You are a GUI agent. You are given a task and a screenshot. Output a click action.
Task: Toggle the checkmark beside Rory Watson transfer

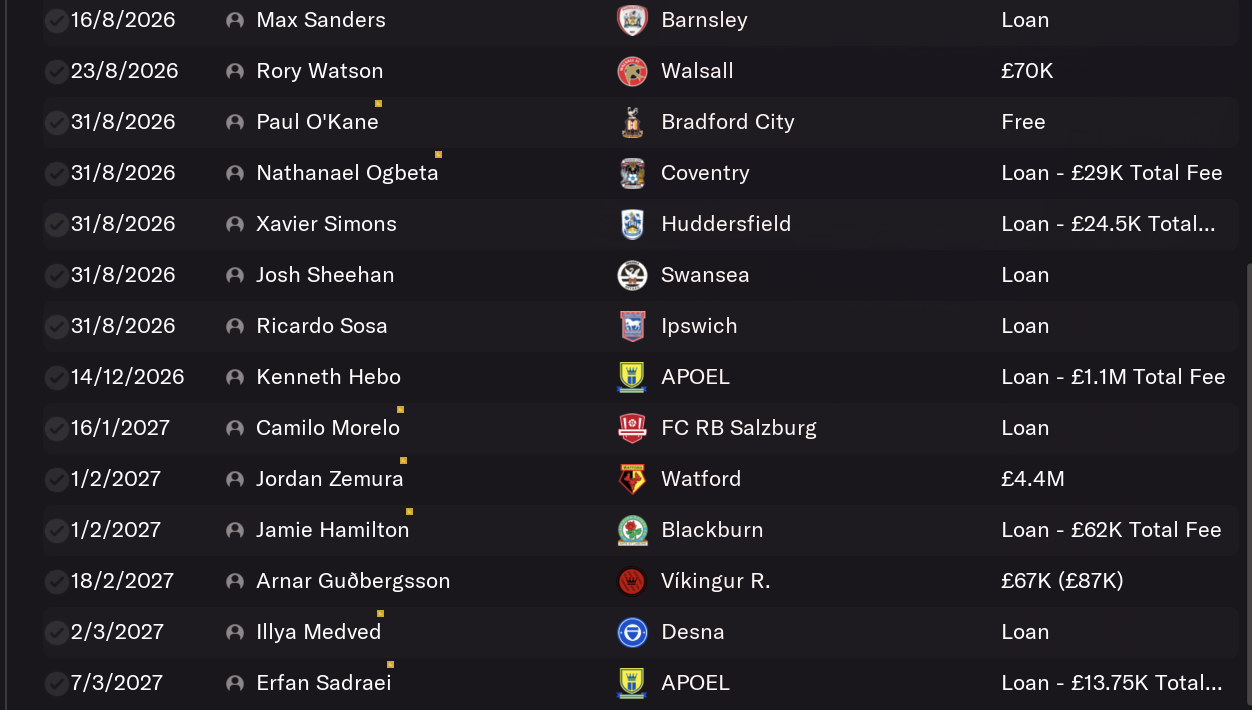tap(56, 71)
